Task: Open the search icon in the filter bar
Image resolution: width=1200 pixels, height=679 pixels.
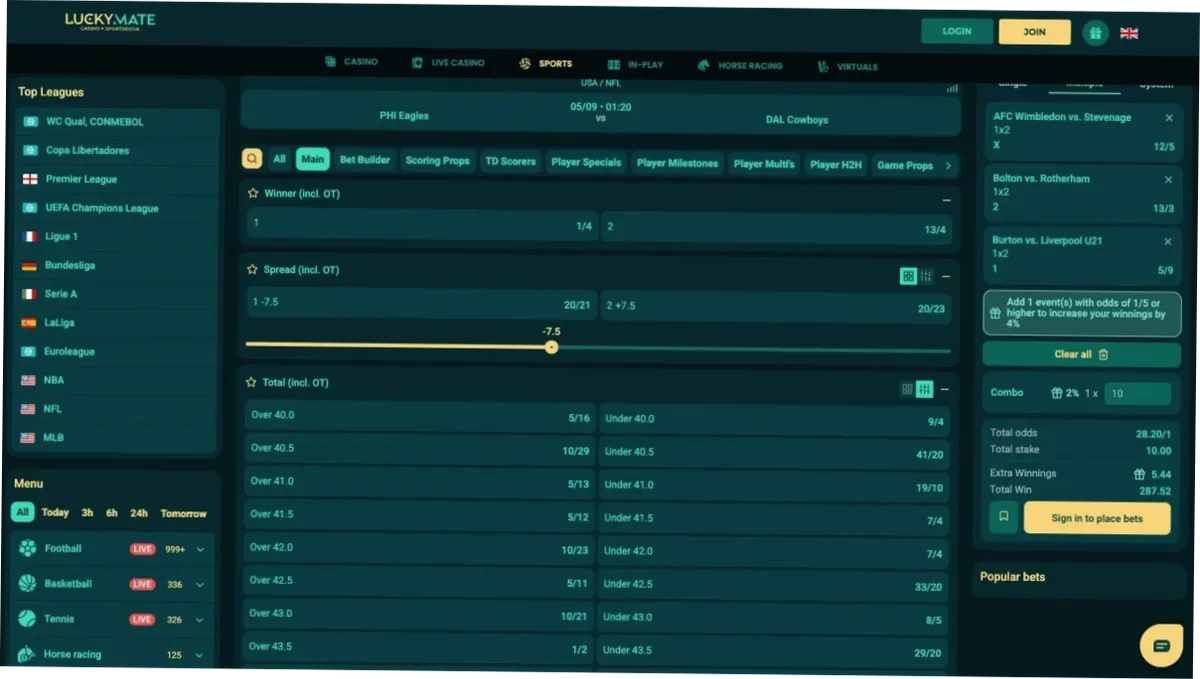Action: point(252,159)
